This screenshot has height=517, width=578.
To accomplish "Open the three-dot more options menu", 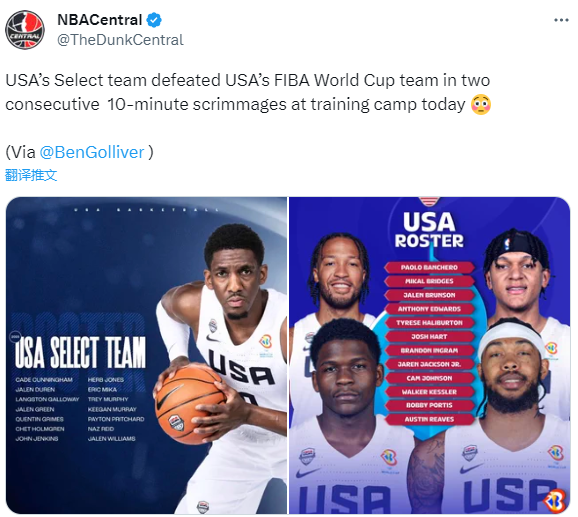I will [561, 20].
